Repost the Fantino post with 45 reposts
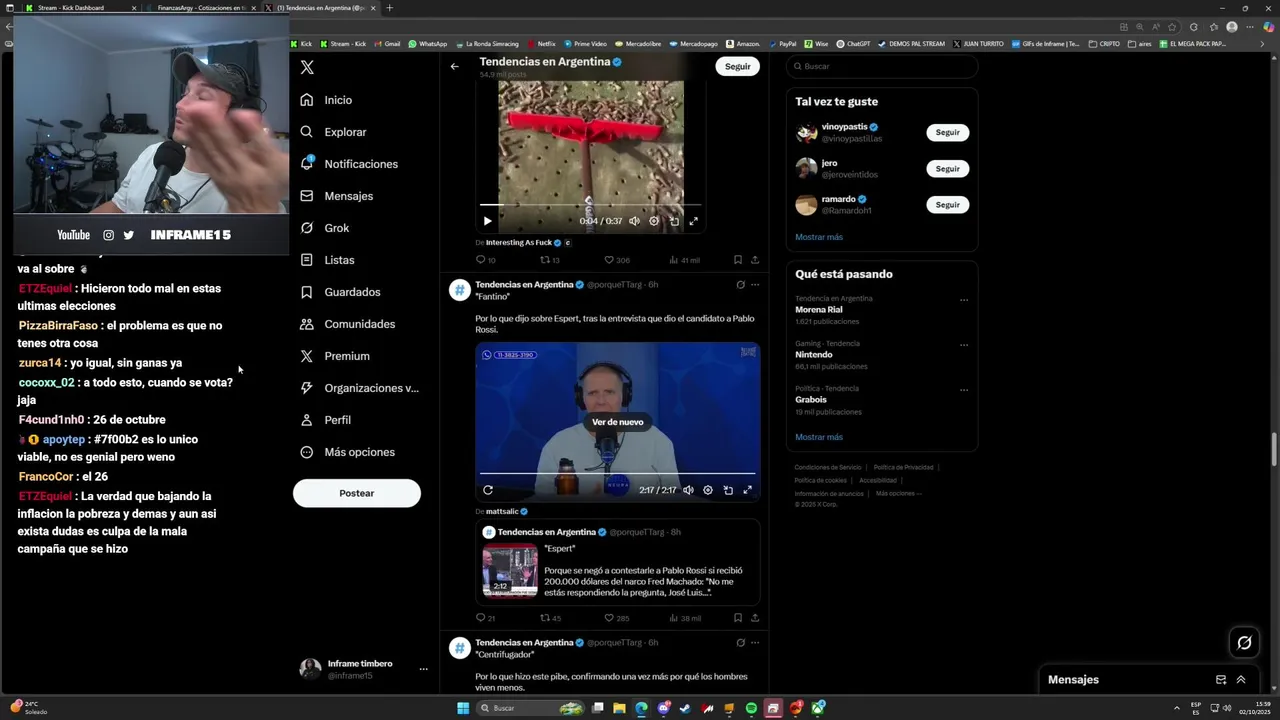Viewport: 1280px width, 720px height. coord(551,618)
